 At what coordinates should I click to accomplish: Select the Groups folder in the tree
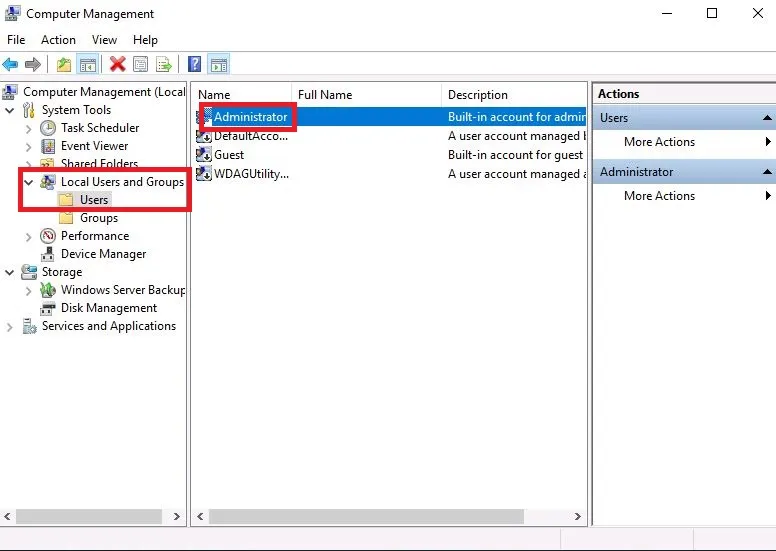click(98, 218)
